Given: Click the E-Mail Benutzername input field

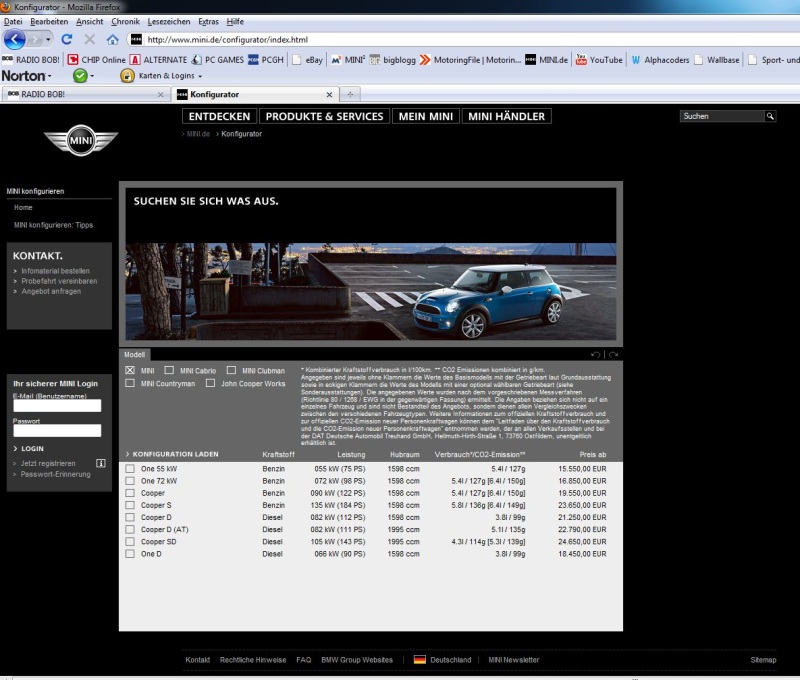Looking at the screenshot, I should [58, 406].
